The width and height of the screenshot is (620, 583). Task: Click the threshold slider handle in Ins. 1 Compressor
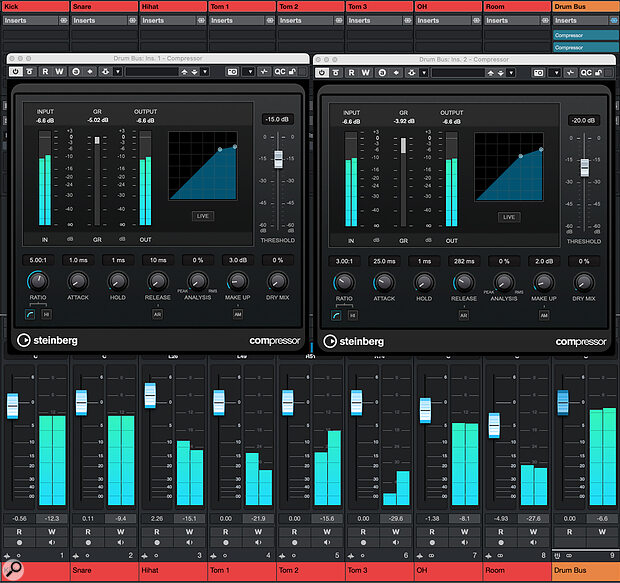[278, 159]
